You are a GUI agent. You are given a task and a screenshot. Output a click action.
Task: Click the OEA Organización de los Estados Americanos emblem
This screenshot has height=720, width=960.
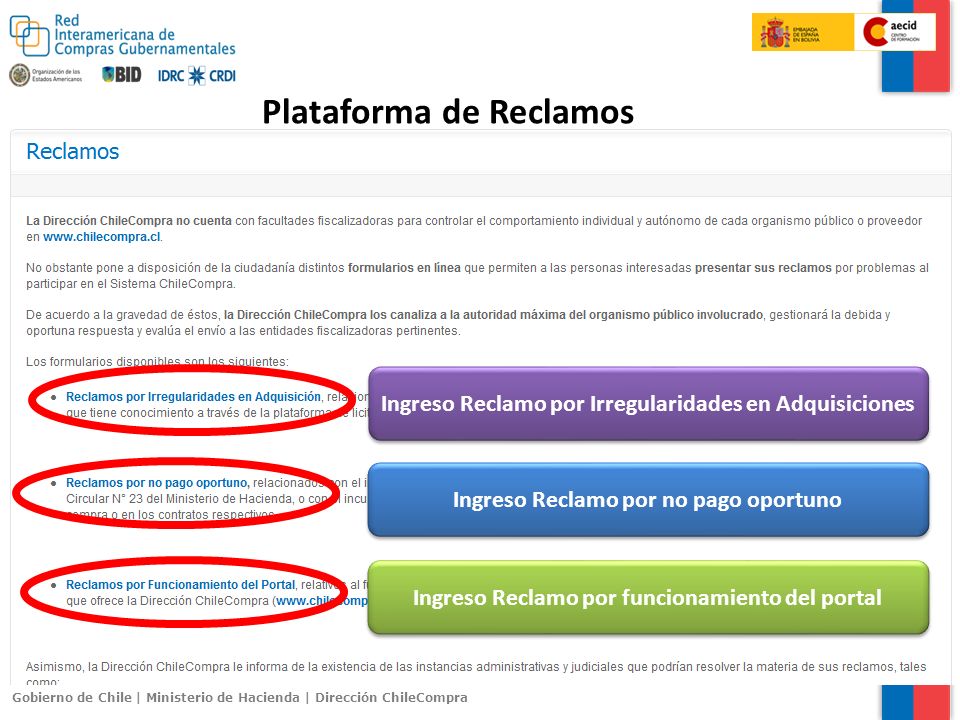pyautogui.click(x=46, y=75)
